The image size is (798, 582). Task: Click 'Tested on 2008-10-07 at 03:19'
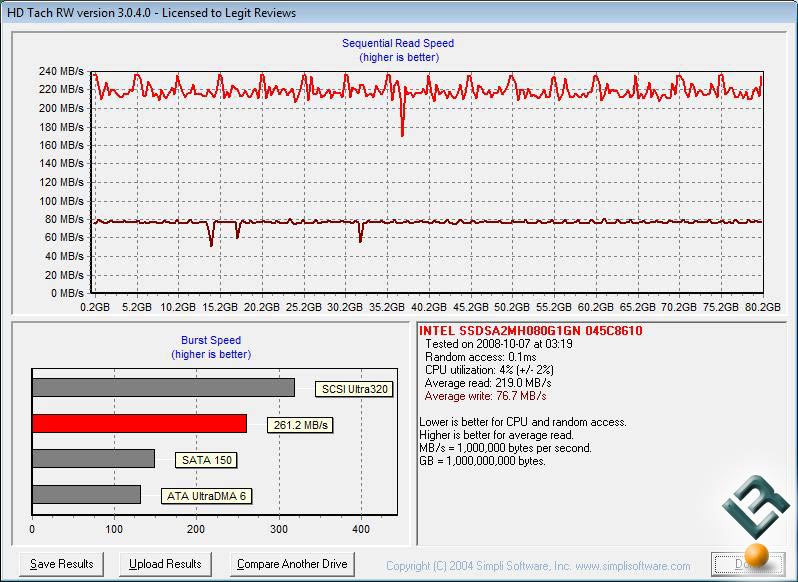(499, 344)
